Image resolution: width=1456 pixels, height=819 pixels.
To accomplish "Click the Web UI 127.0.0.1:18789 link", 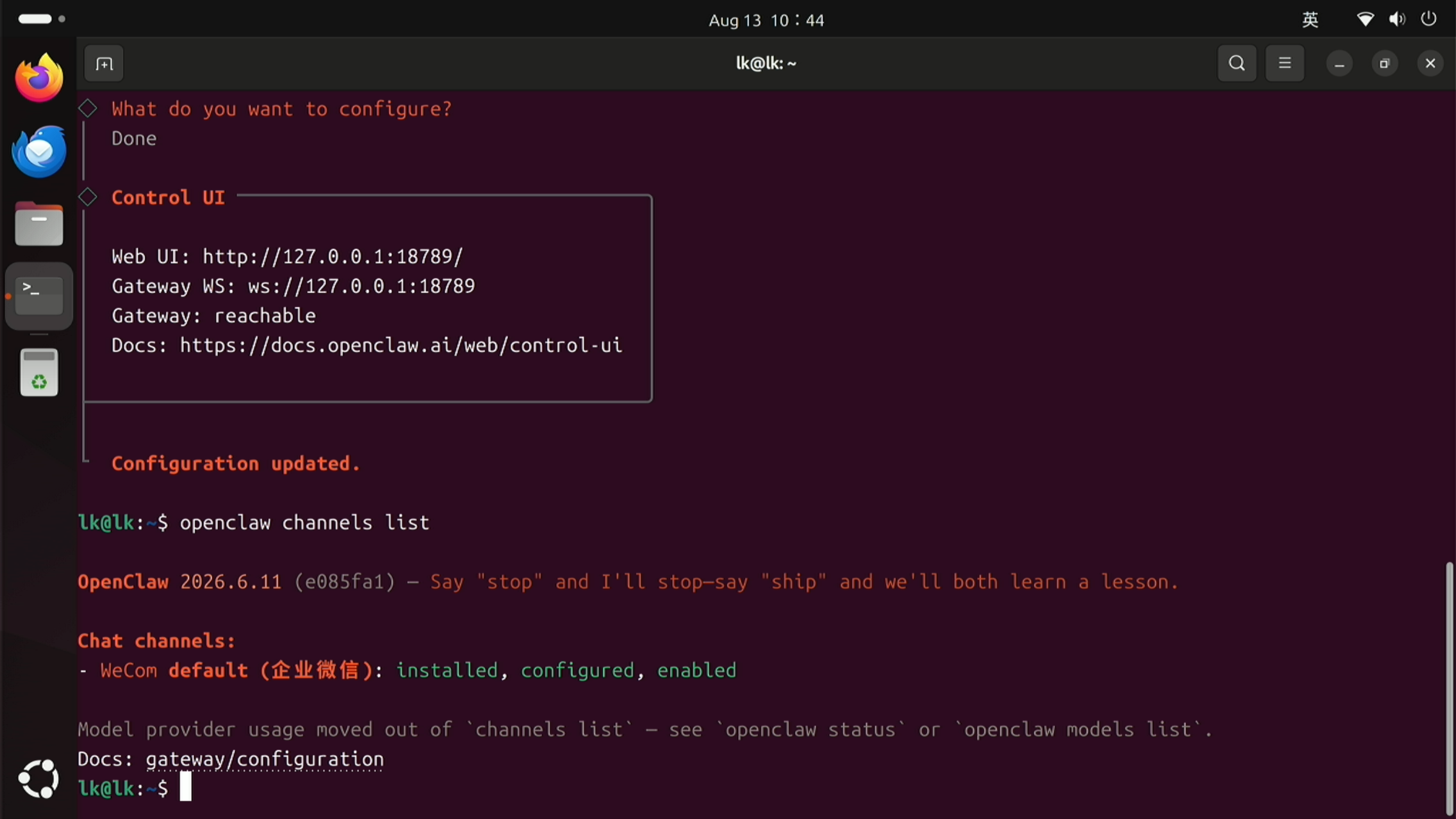I will (333, 257).
